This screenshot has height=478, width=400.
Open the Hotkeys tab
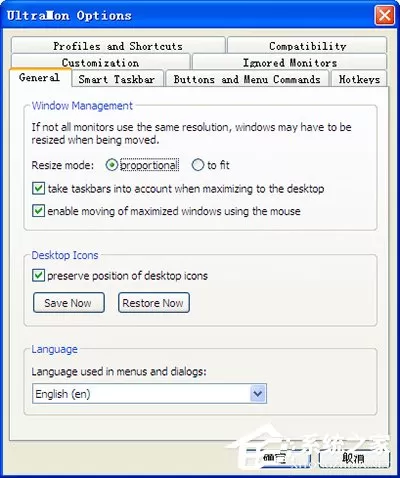pos(359,79)
